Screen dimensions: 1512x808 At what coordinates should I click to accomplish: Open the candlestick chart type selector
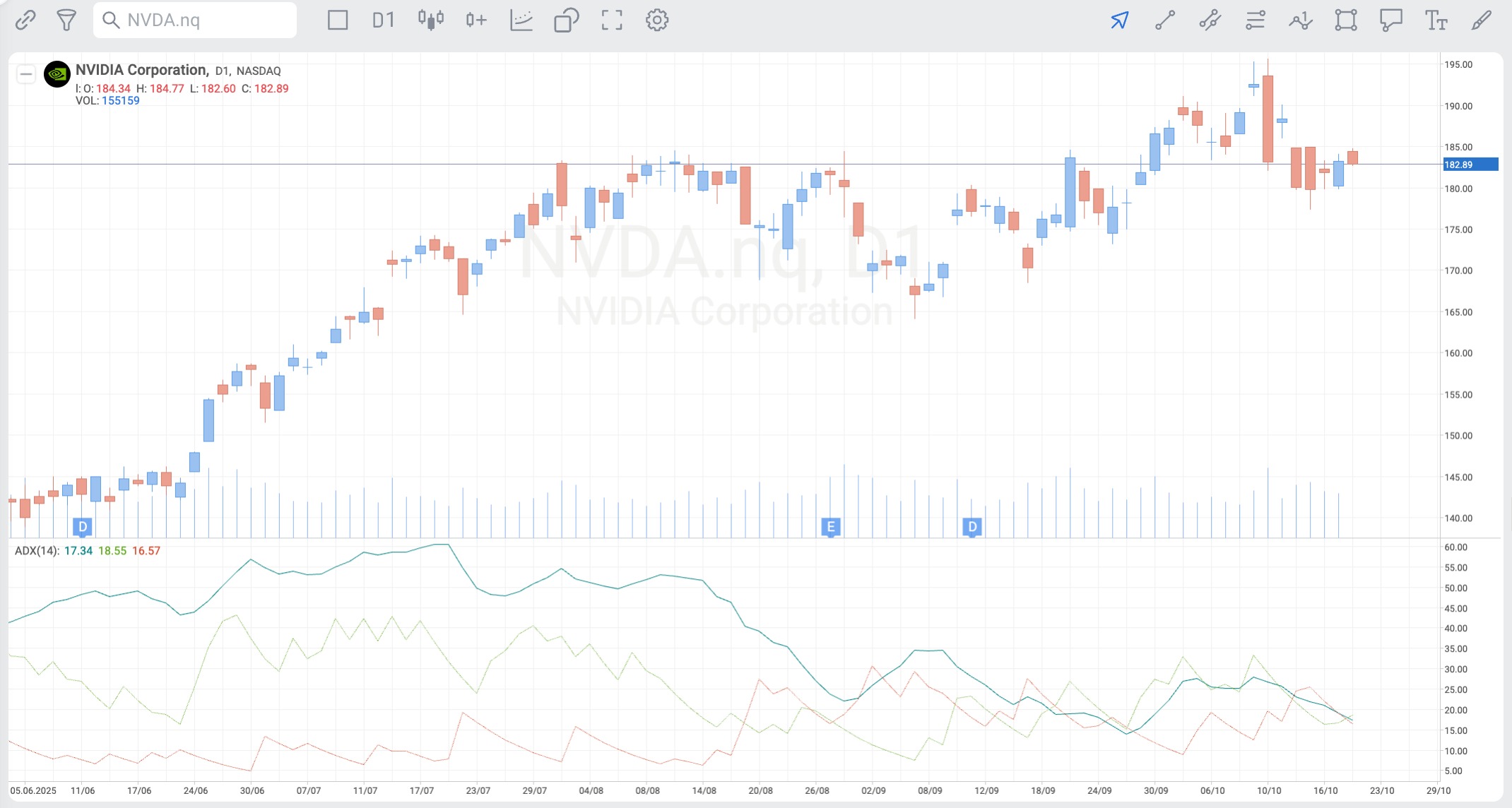point(430,20)
